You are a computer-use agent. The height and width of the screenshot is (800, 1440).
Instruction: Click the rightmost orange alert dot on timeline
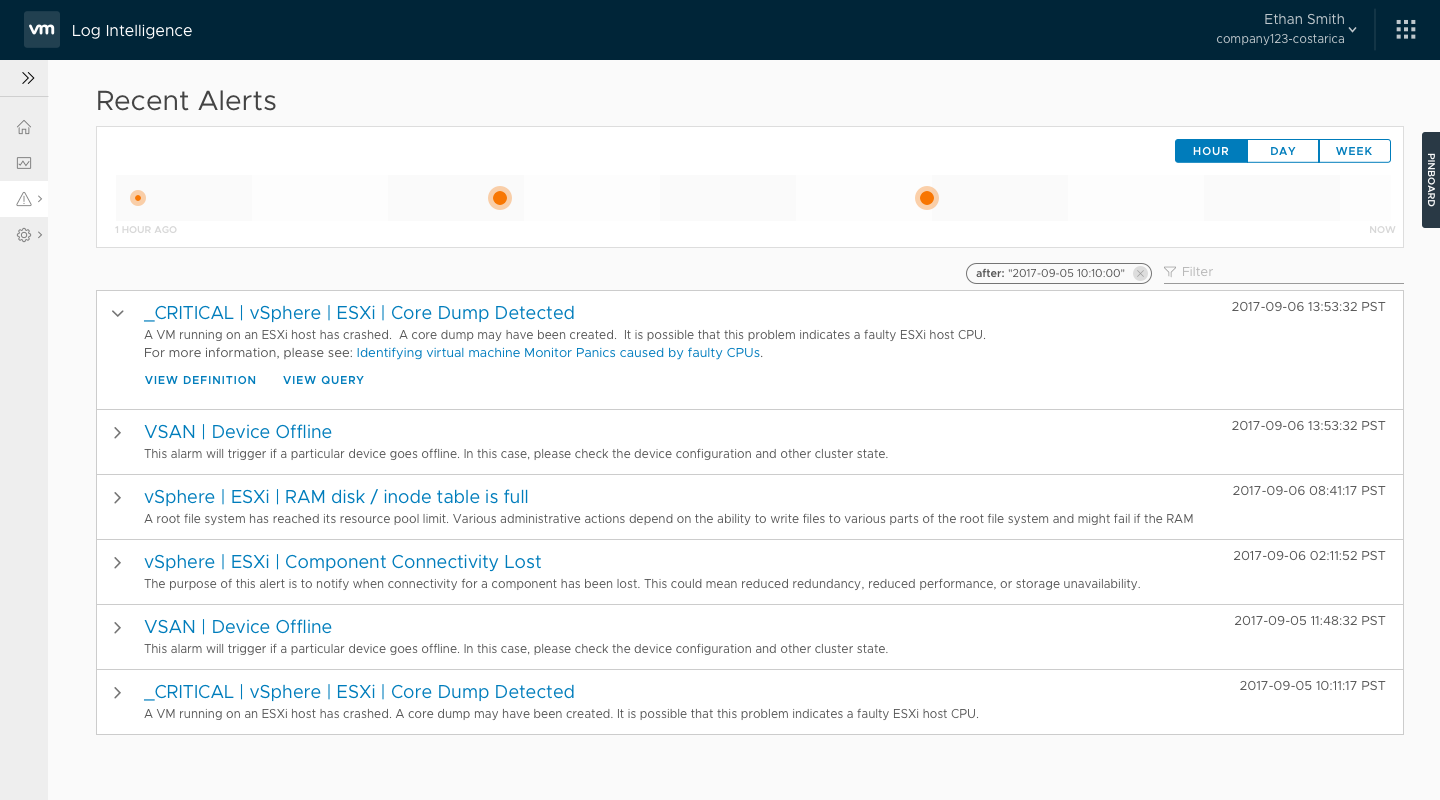pos(927,198)
